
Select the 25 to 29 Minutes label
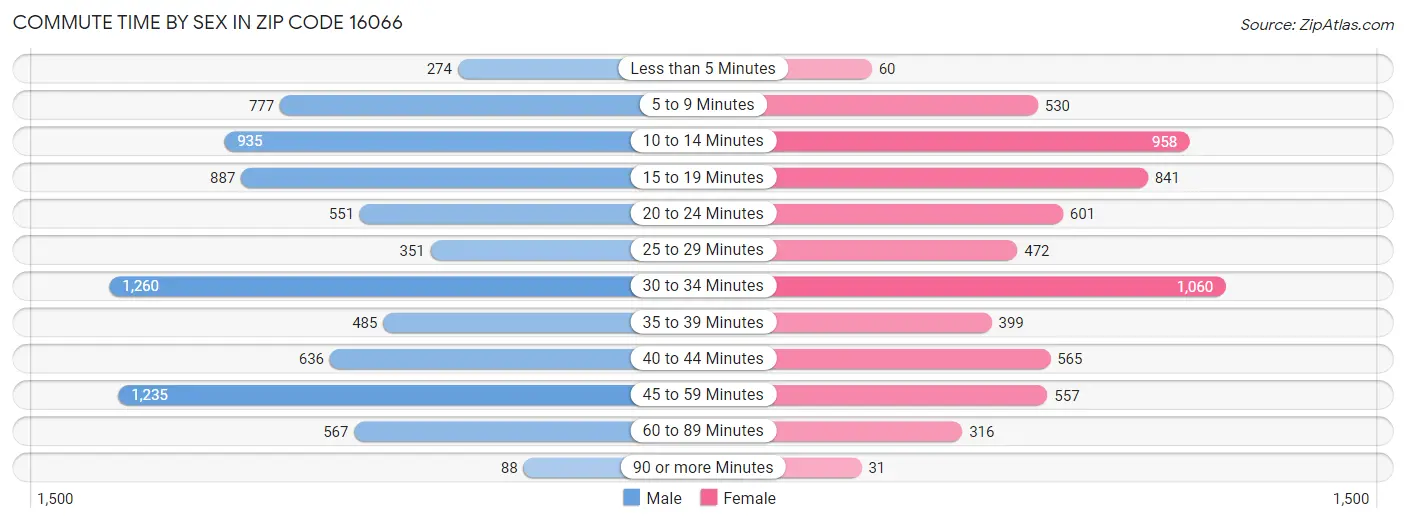[x=703, y=250]
